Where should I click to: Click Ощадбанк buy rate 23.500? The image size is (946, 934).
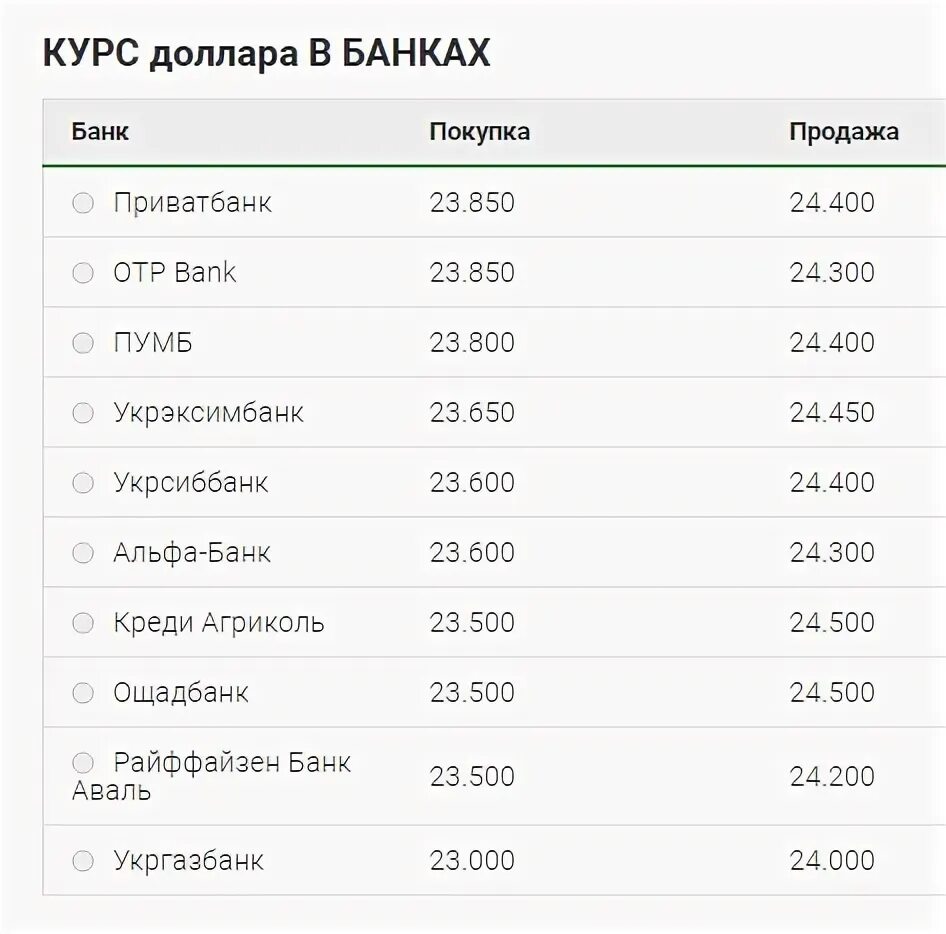pyautogui.click(x=472, y=693)
